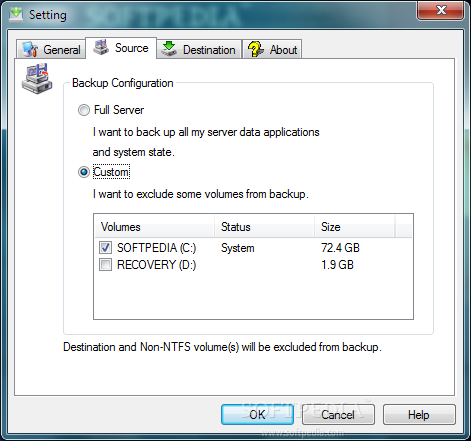Open the About tab
Image resolution: width=471 pixels, height=441 pixels.
pos(272,49)
